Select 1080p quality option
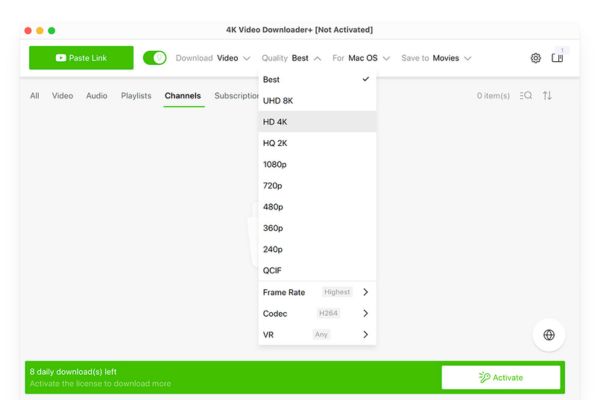600x400 pixels. (317, 164)
